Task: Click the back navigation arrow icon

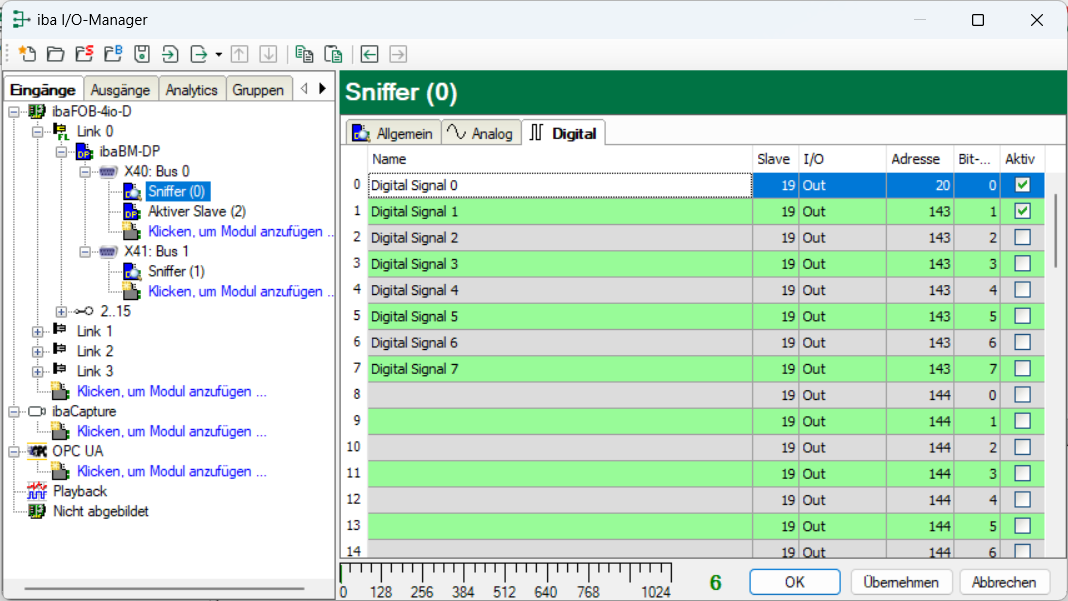Action: 369,54
